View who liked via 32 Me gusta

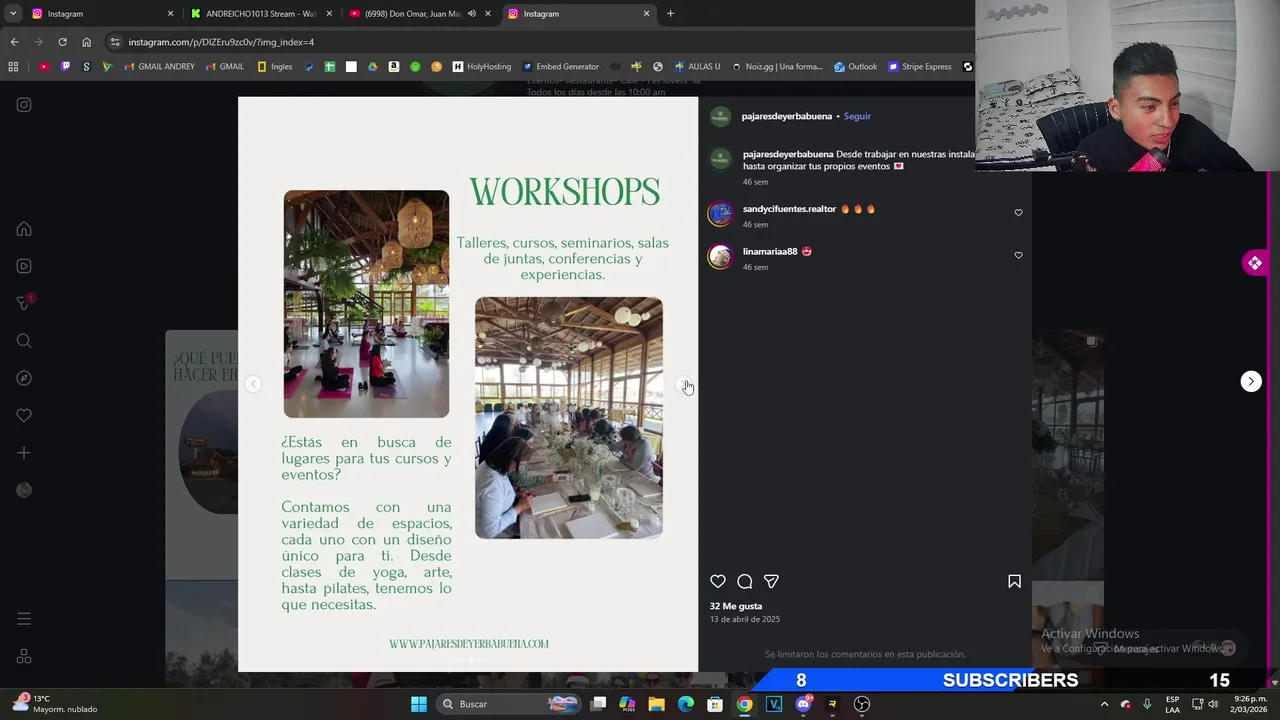pos(736,606)
